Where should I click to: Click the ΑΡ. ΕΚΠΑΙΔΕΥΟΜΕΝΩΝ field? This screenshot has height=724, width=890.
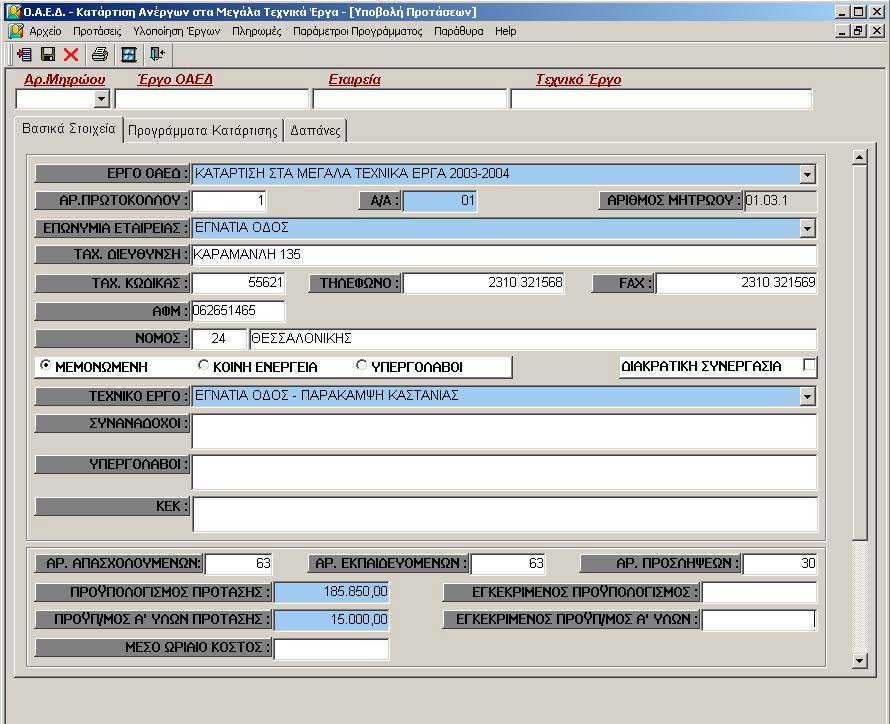pyautogui.click(x=507, y=563)
